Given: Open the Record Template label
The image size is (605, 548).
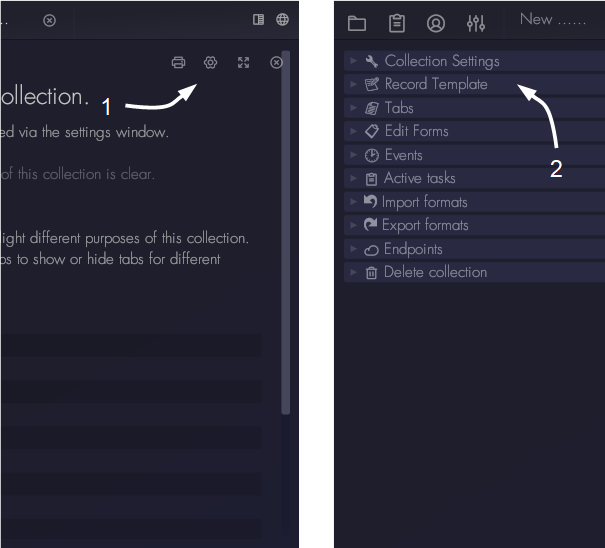Looking at the screenshot, I should click(436, 84).
